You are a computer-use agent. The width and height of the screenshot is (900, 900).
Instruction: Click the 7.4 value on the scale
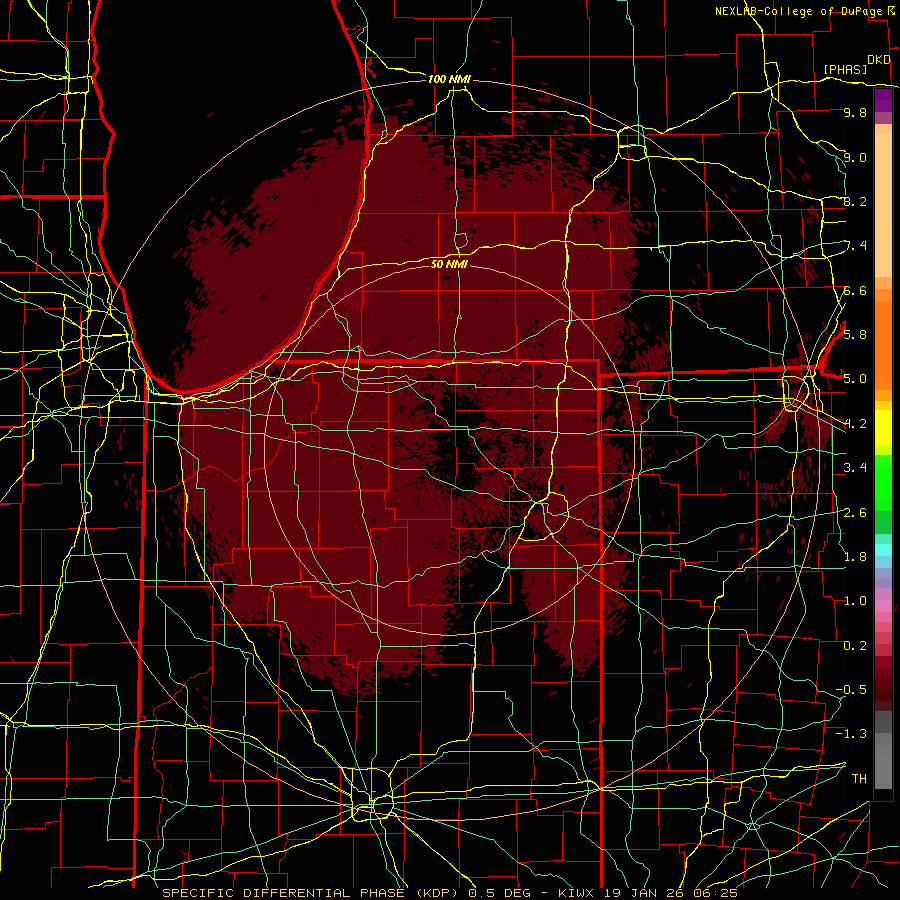pyautogui.click(x=856, y=246)
